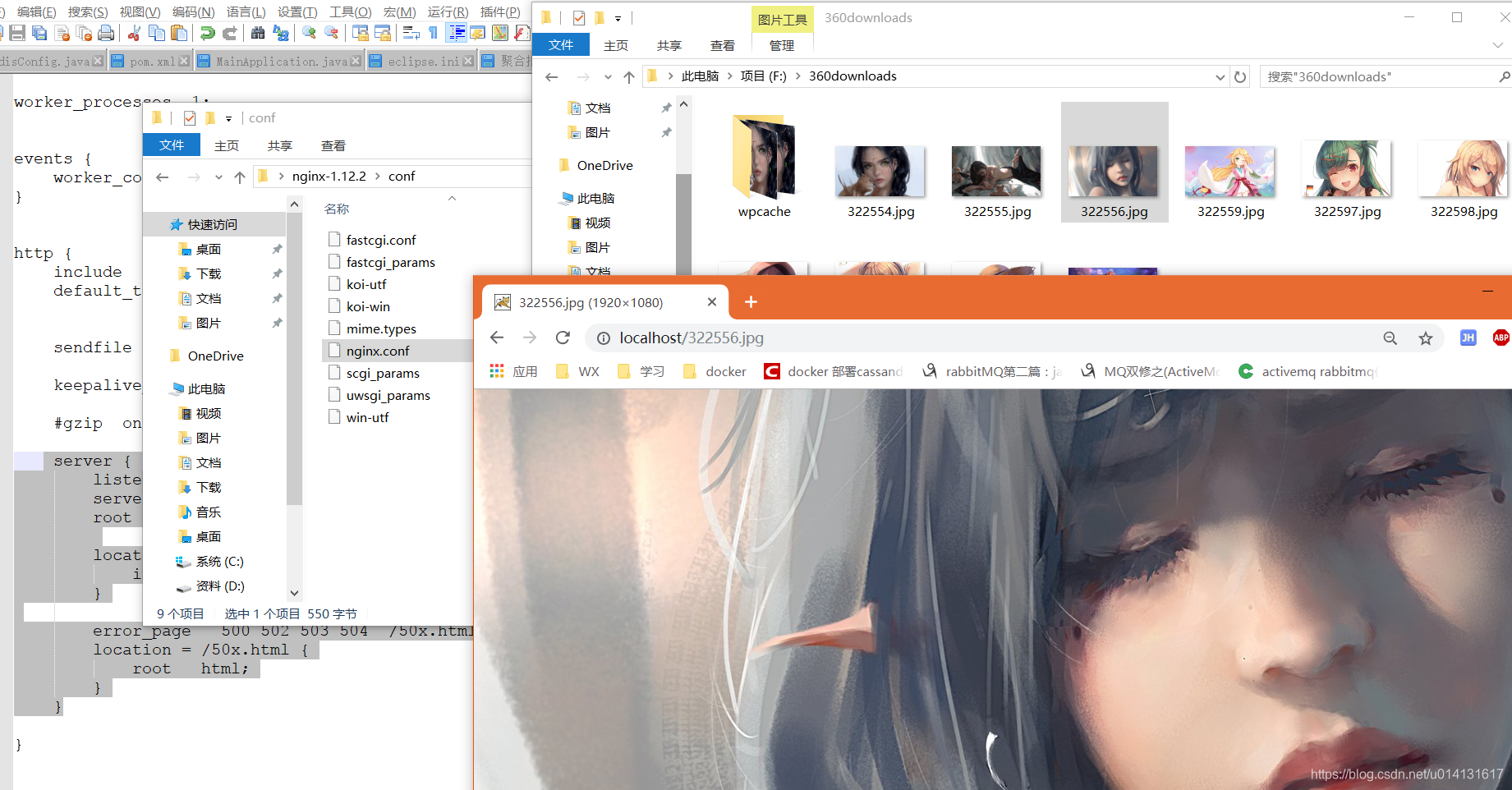1512x790 pixels.
Task: Toggle show all characters pilcrow icon
Action: click(433, 33)
